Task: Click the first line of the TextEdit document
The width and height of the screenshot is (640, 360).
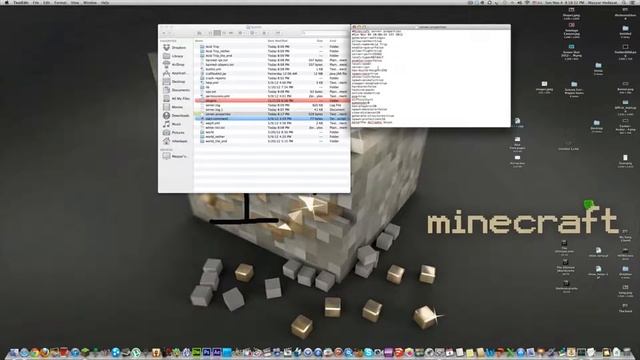Action: coord(377,31)
